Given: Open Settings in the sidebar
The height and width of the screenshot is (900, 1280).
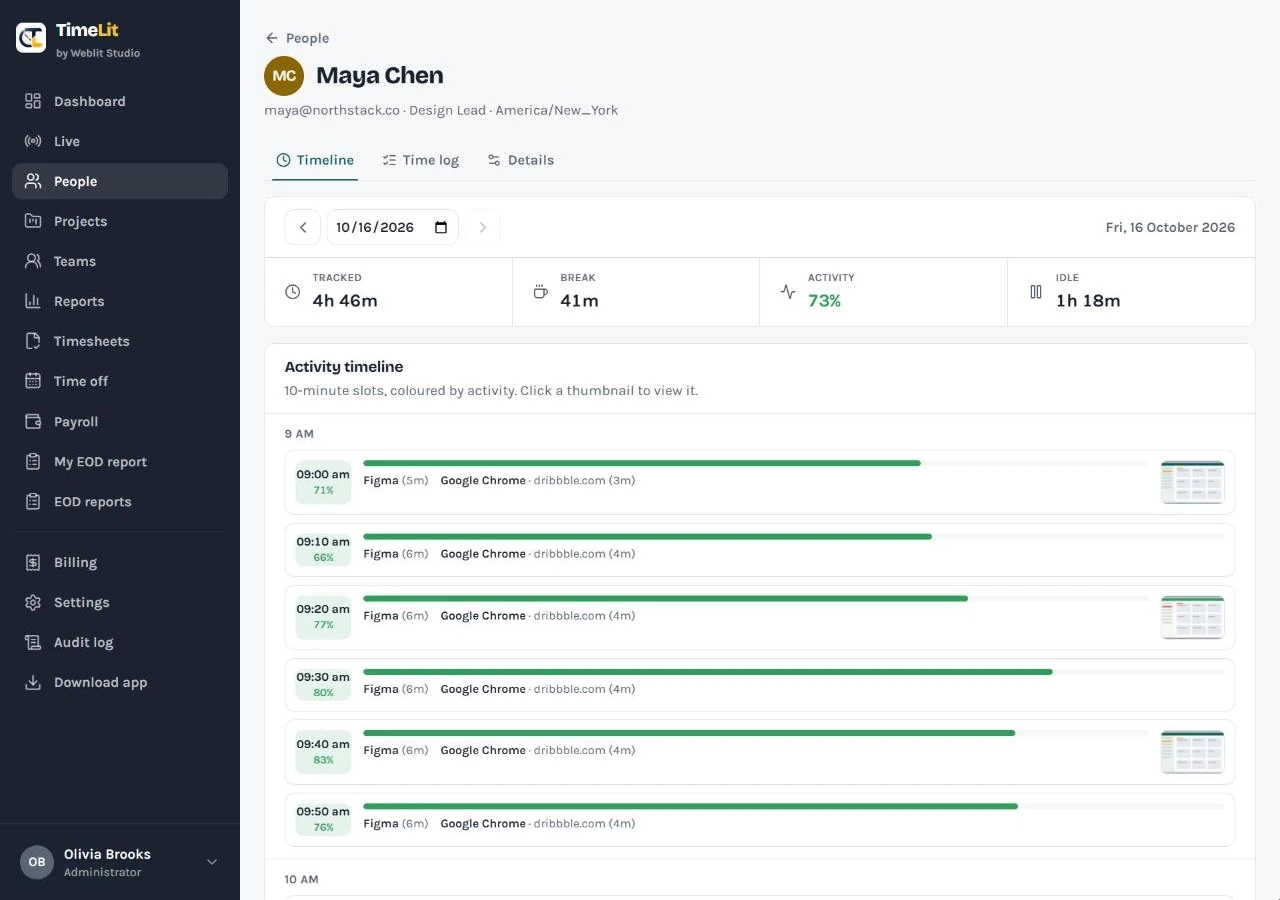Looking at the screenshot, I should click(x=120, y=602).
